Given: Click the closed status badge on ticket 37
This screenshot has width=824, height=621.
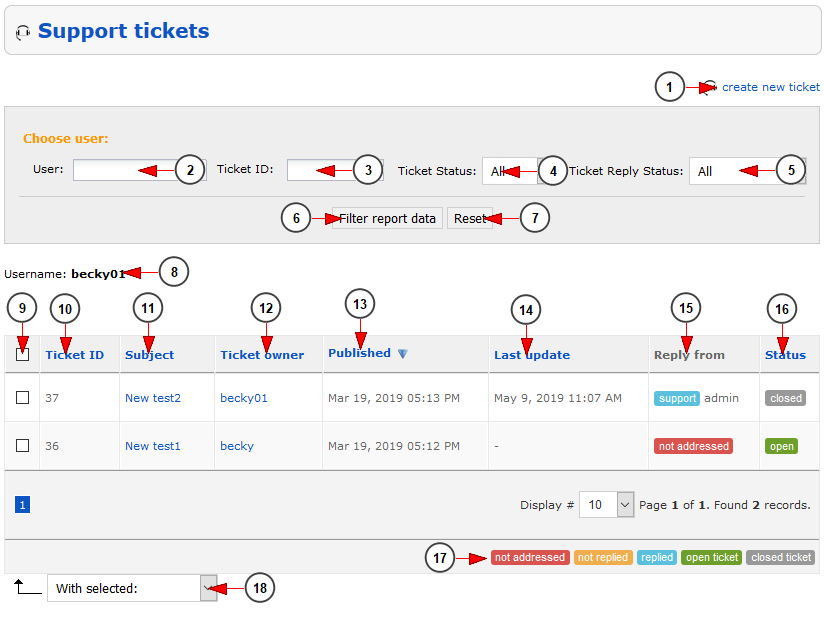Looking at the screenshot, I should pyautogui.click(x=785, y=398).
